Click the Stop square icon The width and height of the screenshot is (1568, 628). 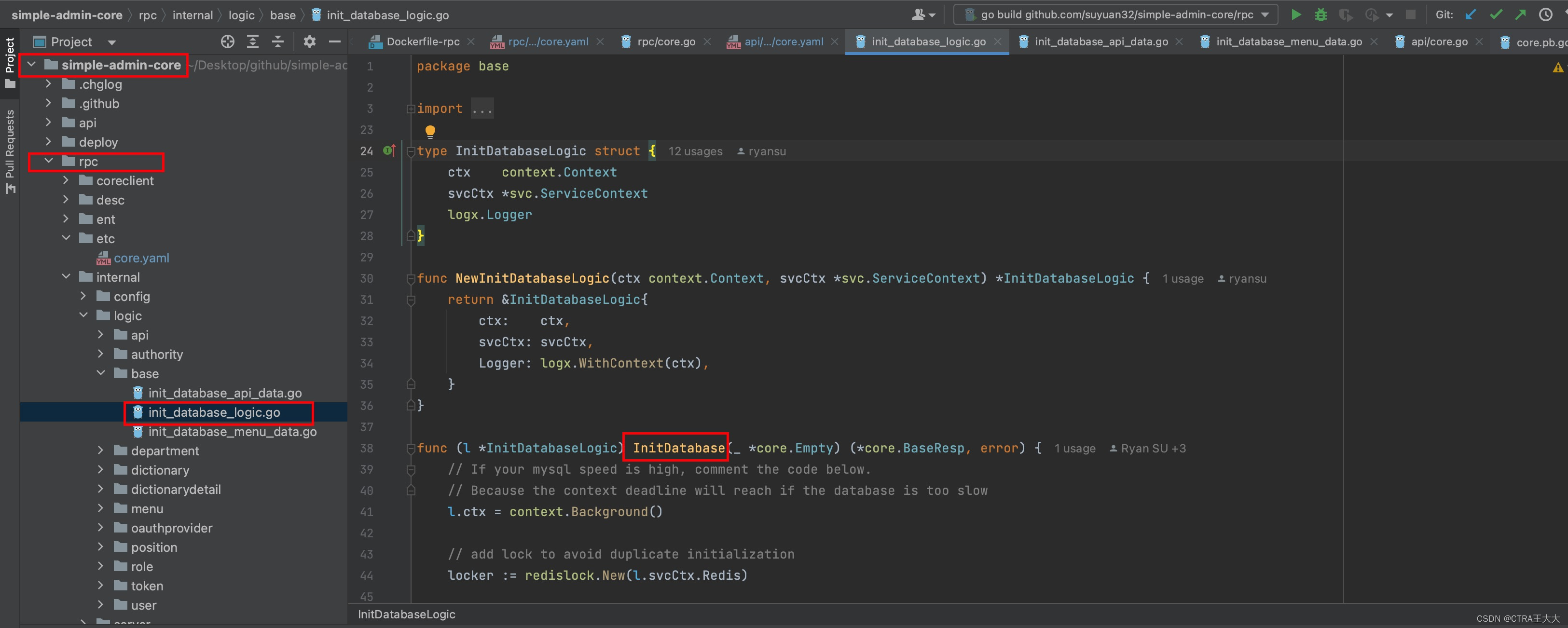1410,14
